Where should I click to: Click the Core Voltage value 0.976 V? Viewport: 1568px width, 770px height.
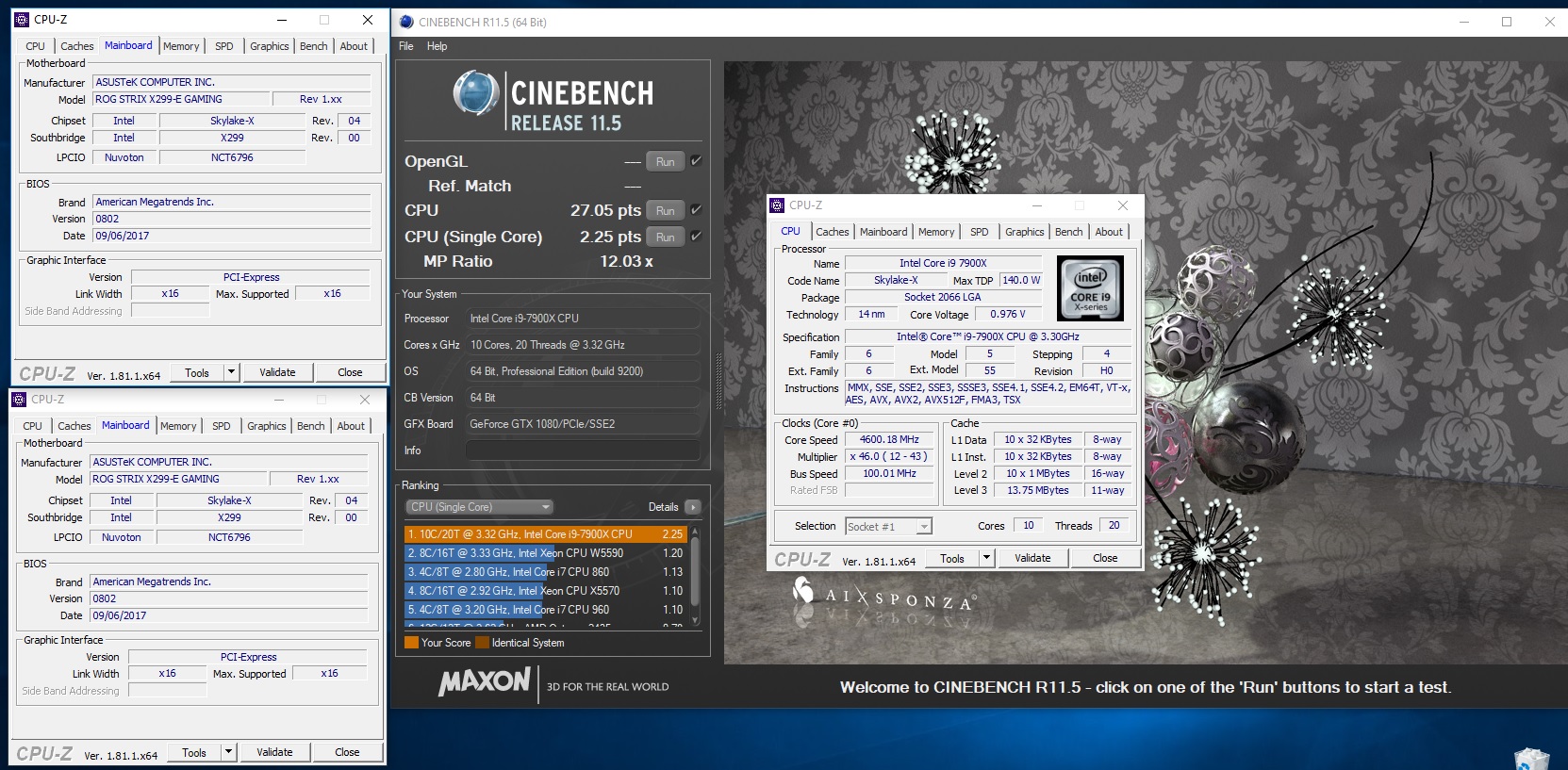(1008, 314)
